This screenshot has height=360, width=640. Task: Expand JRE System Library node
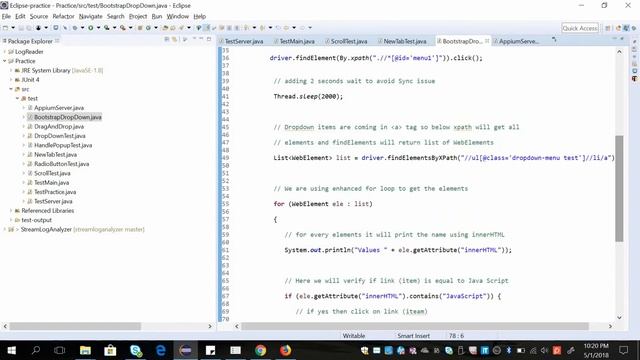click(11, 70)
